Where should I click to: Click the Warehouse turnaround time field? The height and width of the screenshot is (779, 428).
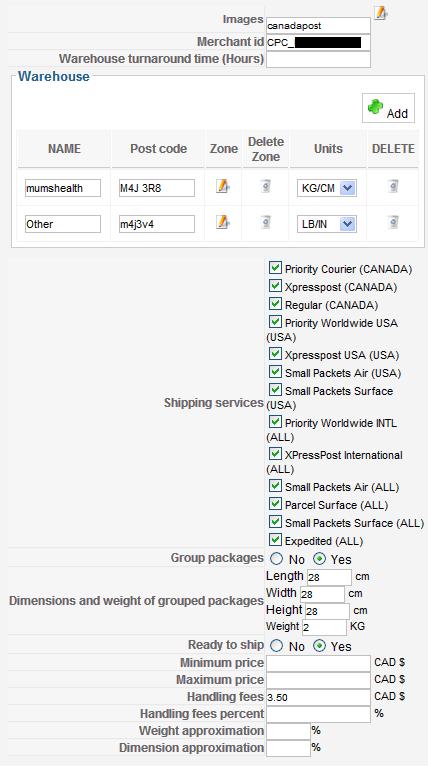click(318, 59)
